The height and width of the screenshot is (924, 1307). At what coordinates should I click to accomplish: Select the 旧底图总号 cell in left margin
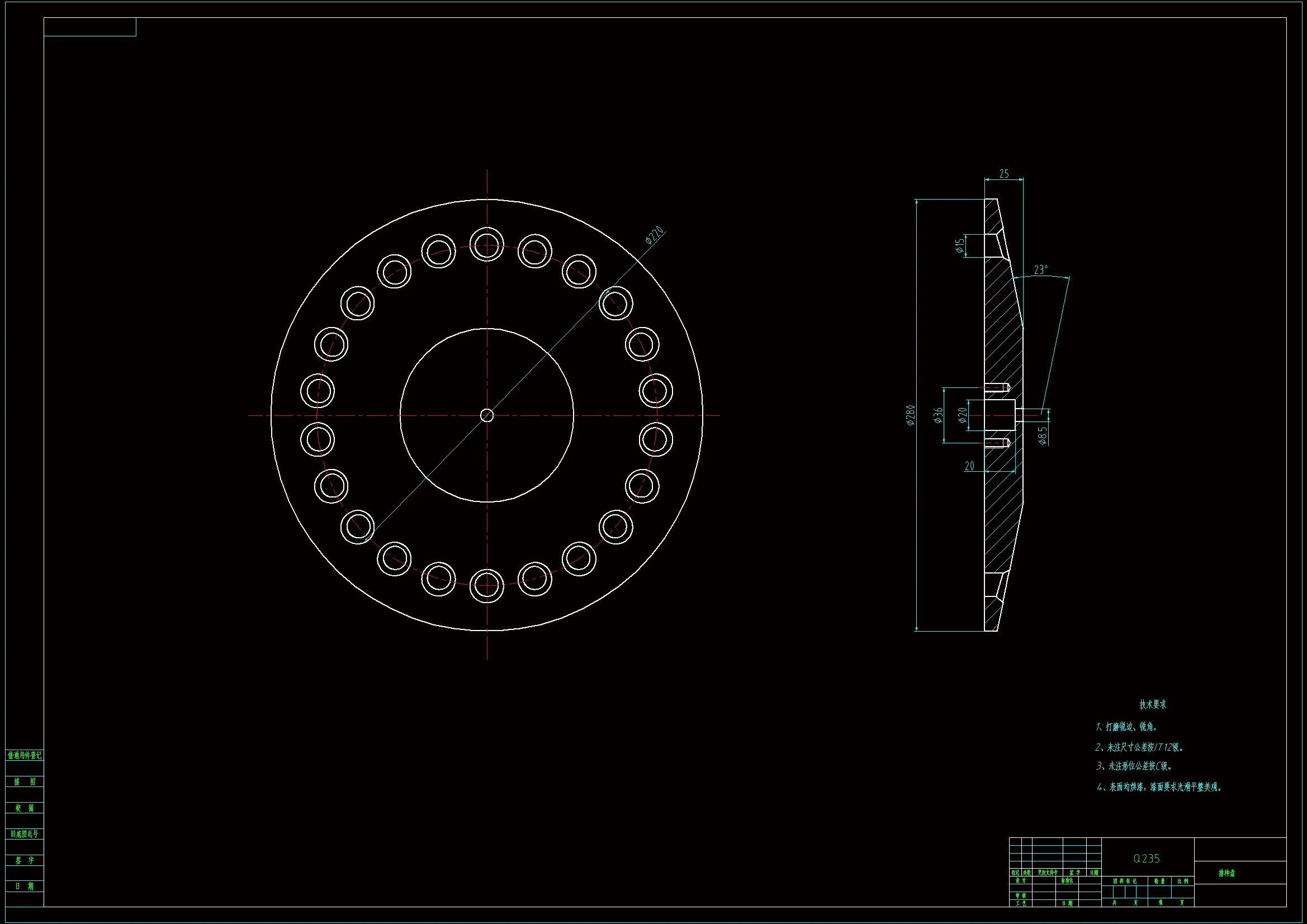[x=25, y=834]
